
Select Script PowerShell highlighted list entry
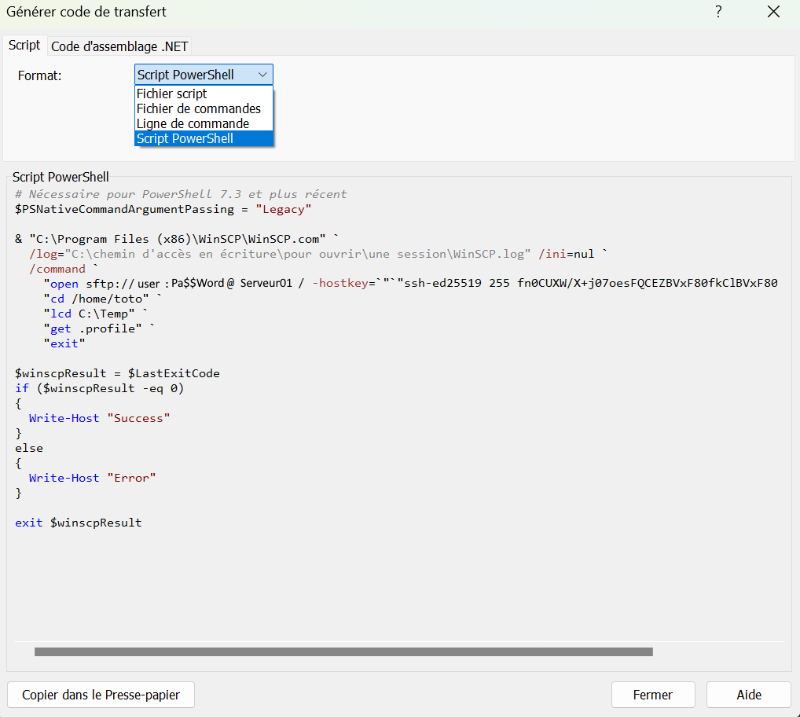pyautogui.click(x=185, y=139)
